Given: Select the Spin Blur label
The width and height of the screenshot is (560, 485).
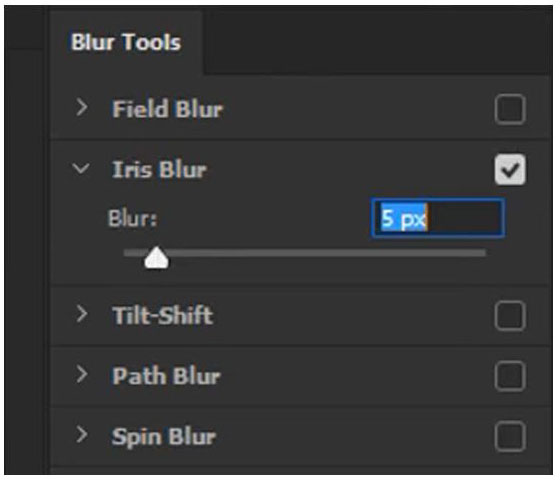Looking at the screenshot, I should 164,436.
